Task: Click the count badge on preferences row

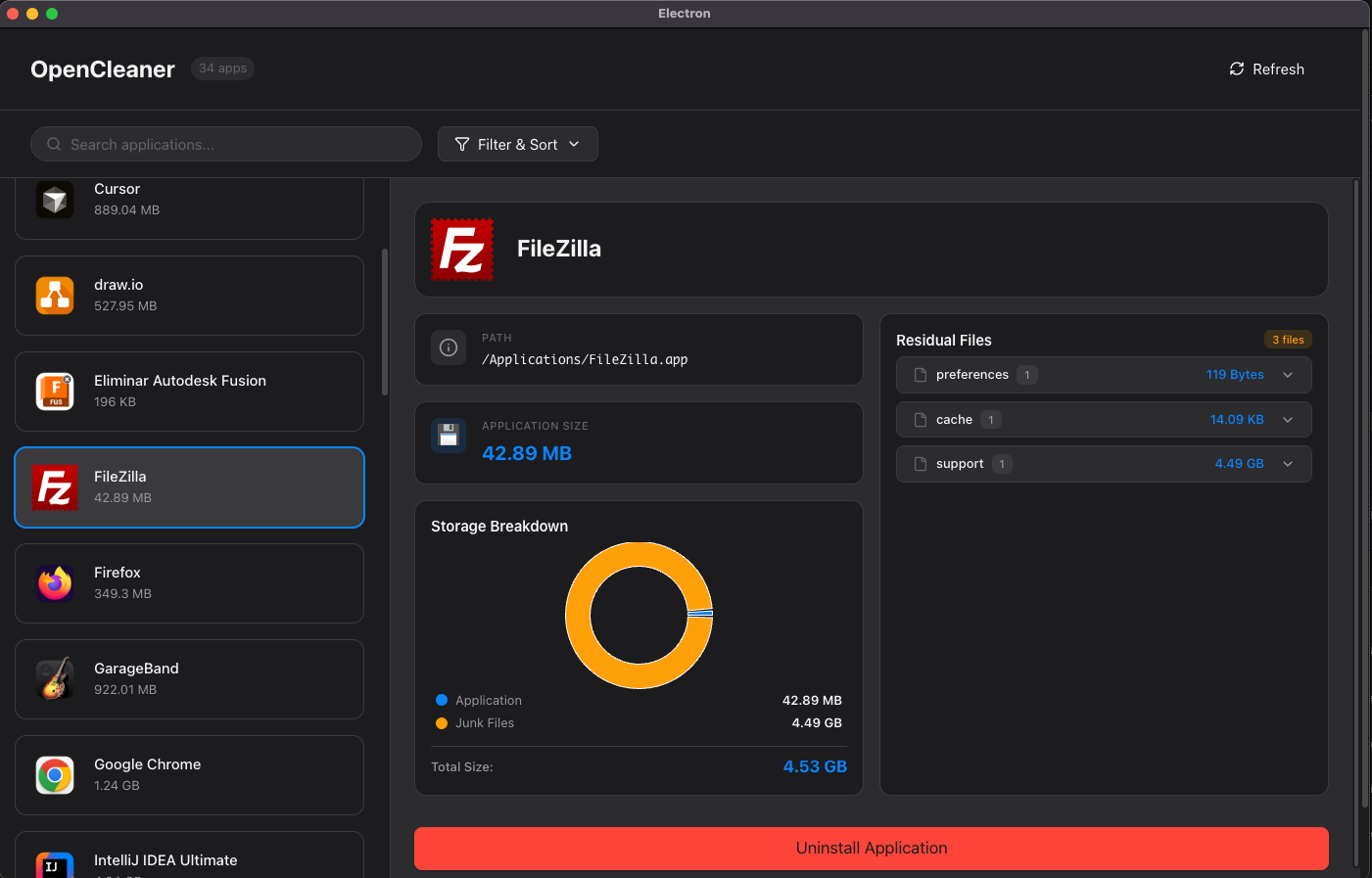Action: point(1027,375)
